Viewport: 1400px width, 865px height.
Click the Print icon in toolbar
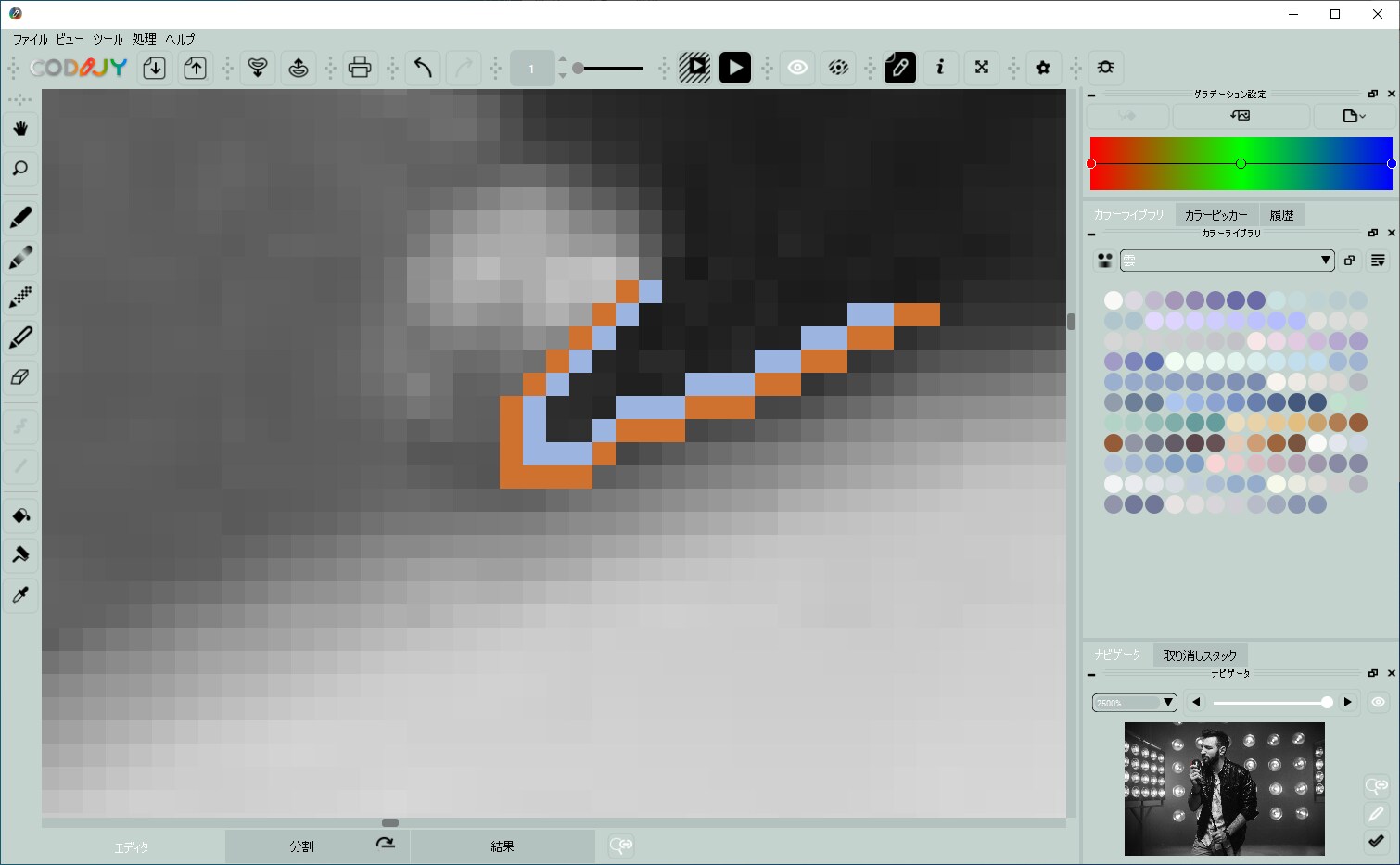(360, 68)
